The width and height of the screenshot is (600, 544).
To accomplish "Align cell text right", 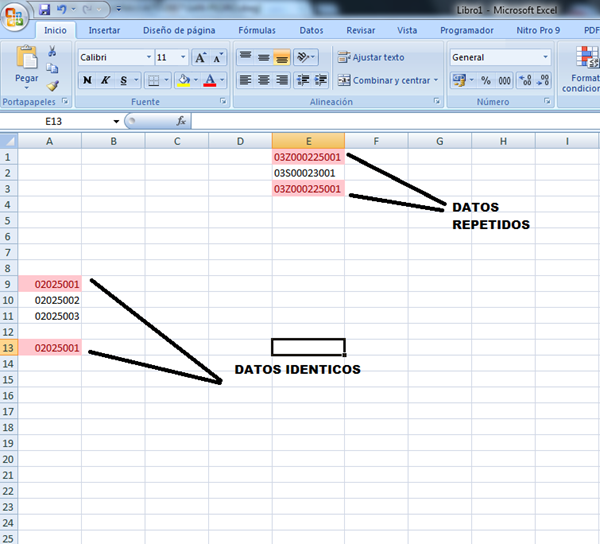I will coord(282,80).
